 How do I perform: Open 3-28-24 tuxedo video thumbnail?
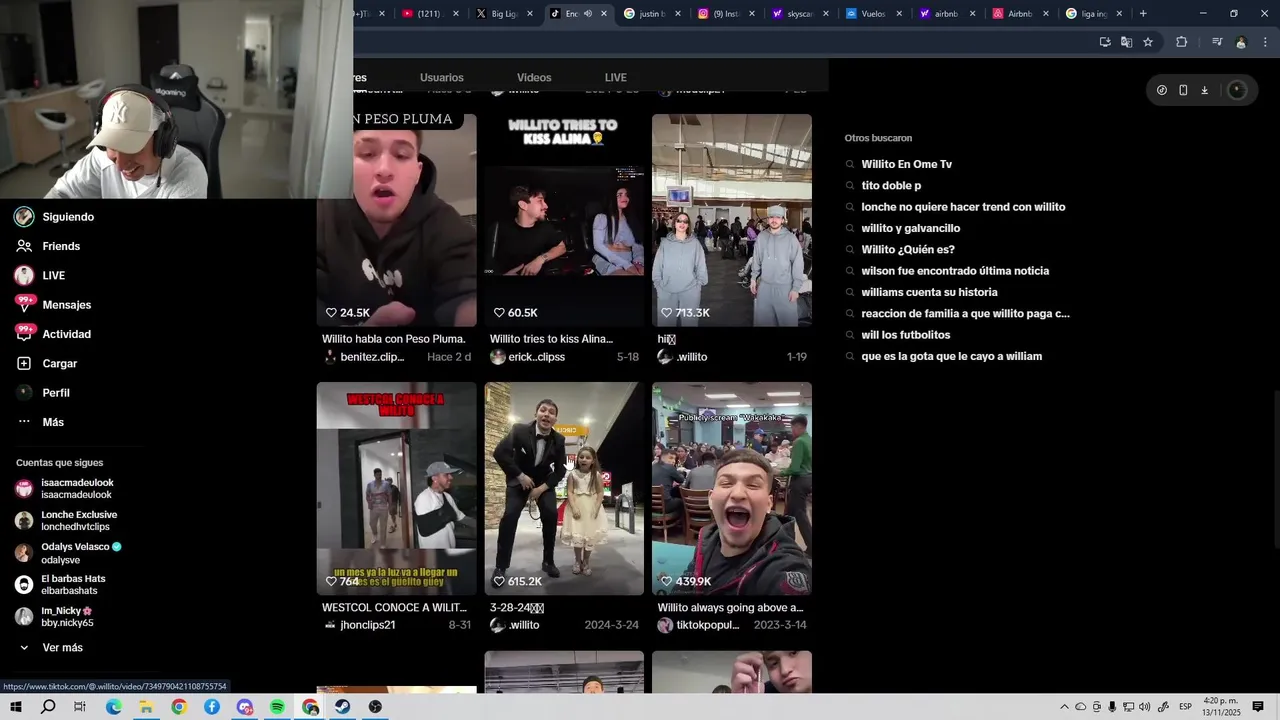[x=564, y=489]
